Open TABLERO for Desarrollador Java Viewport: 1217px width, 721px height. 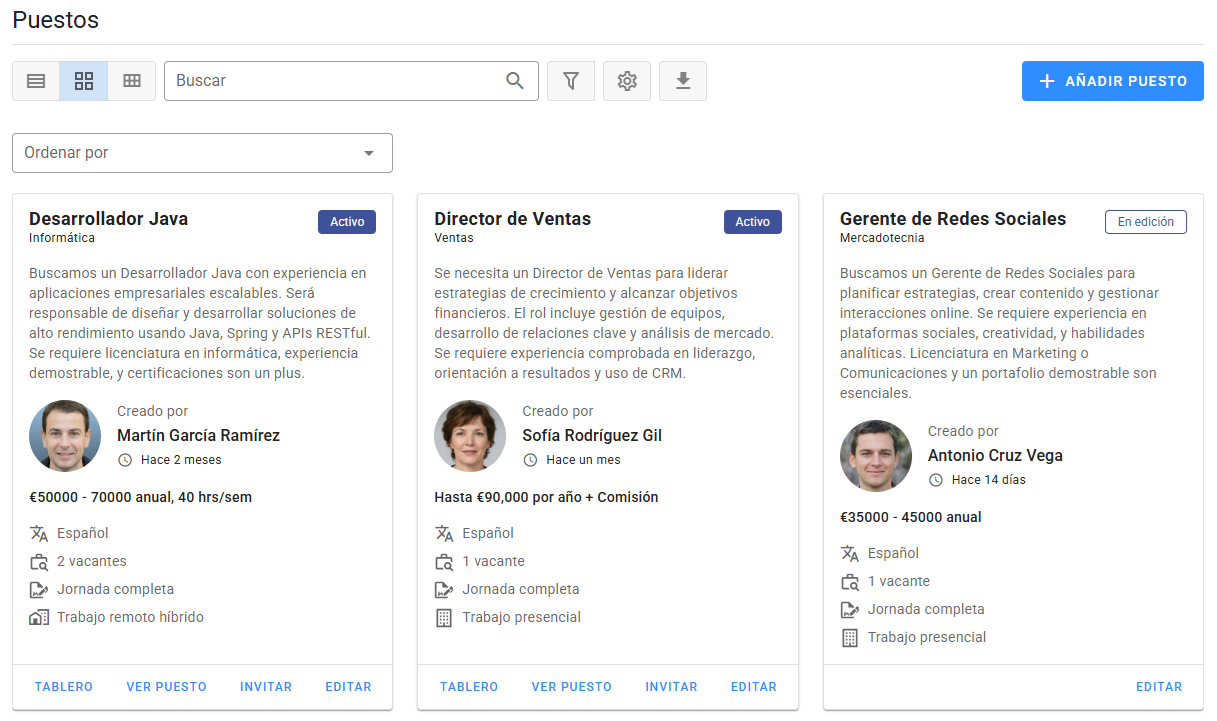pyautogui.click(x=63, y=686)
